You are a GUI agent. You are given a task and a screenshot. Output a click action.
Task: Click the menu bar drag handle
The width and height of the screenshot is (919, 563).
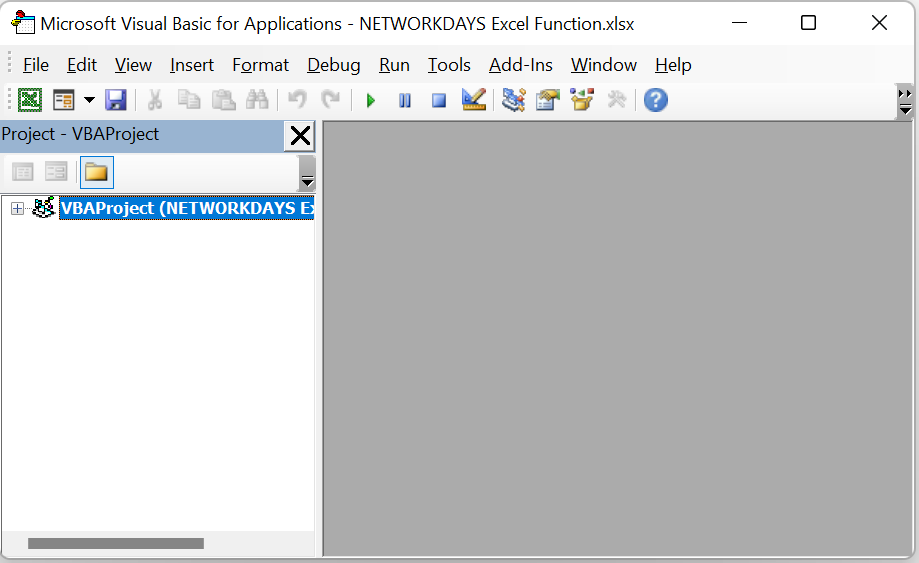tap(9, 64)
